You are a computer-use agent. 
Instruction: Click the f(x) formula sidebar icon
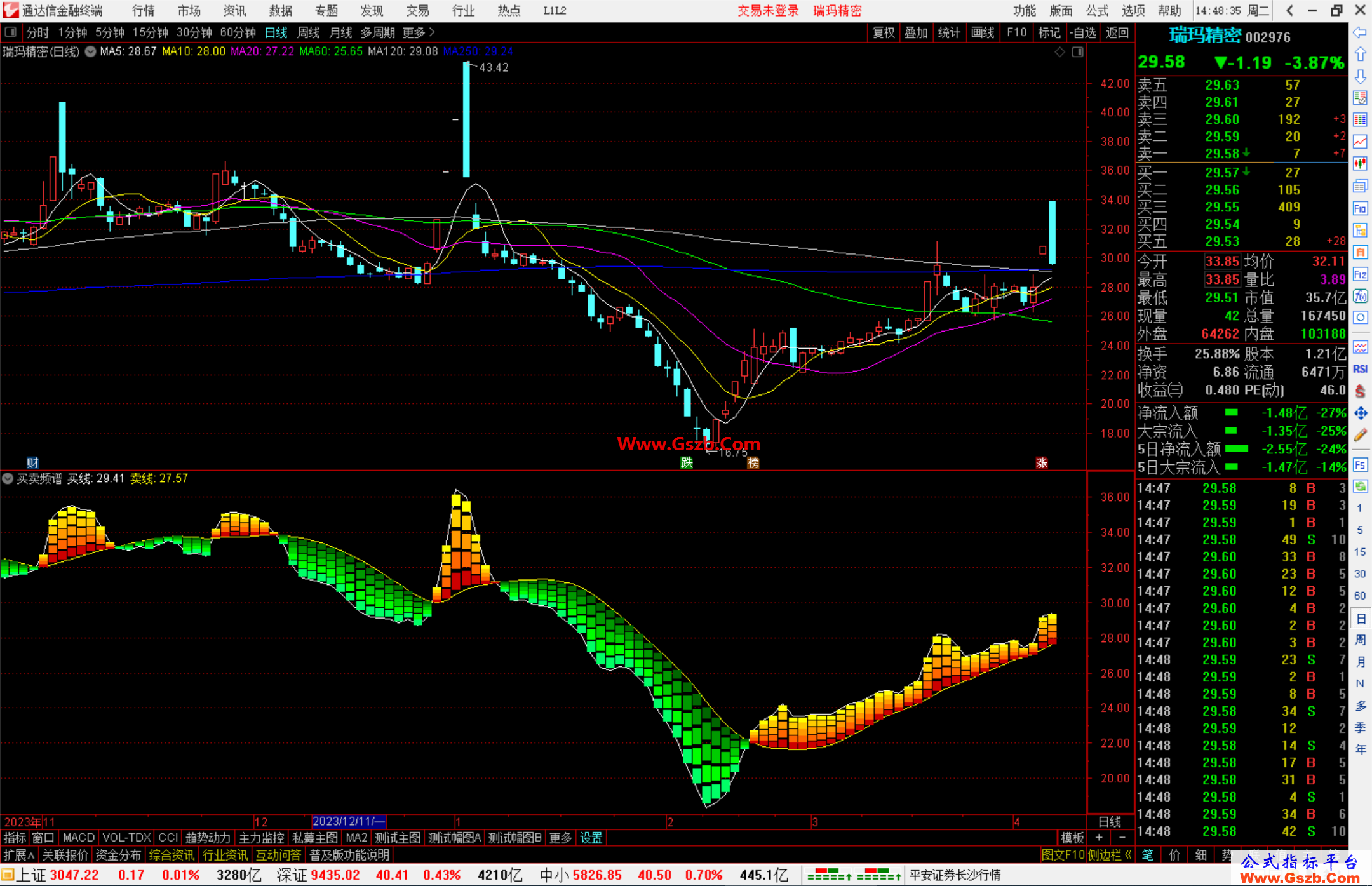click(x=1360, y=296)
